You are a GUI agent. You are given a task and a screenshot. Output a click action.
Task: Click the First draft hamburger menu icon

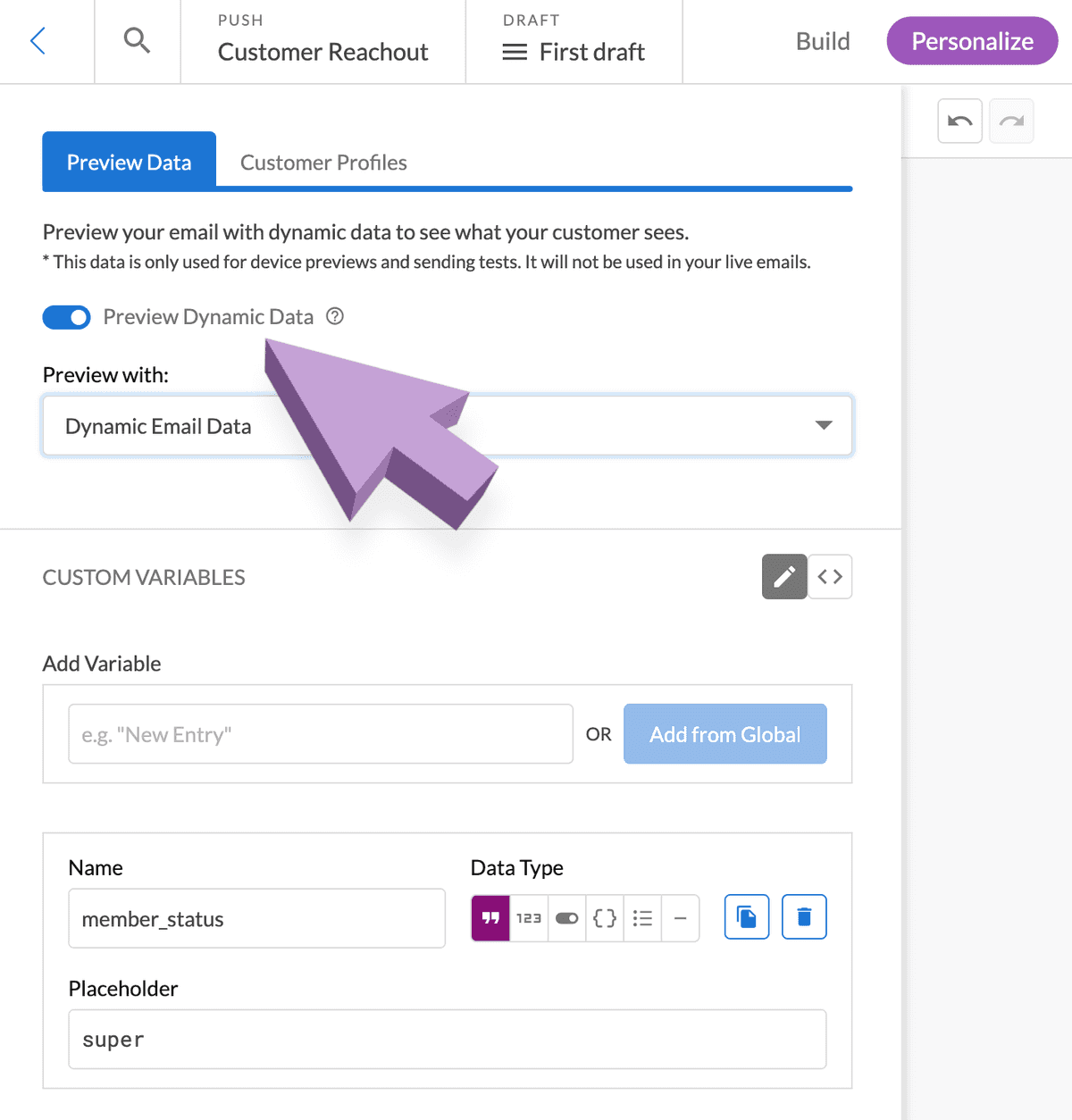tap(515, 53)
